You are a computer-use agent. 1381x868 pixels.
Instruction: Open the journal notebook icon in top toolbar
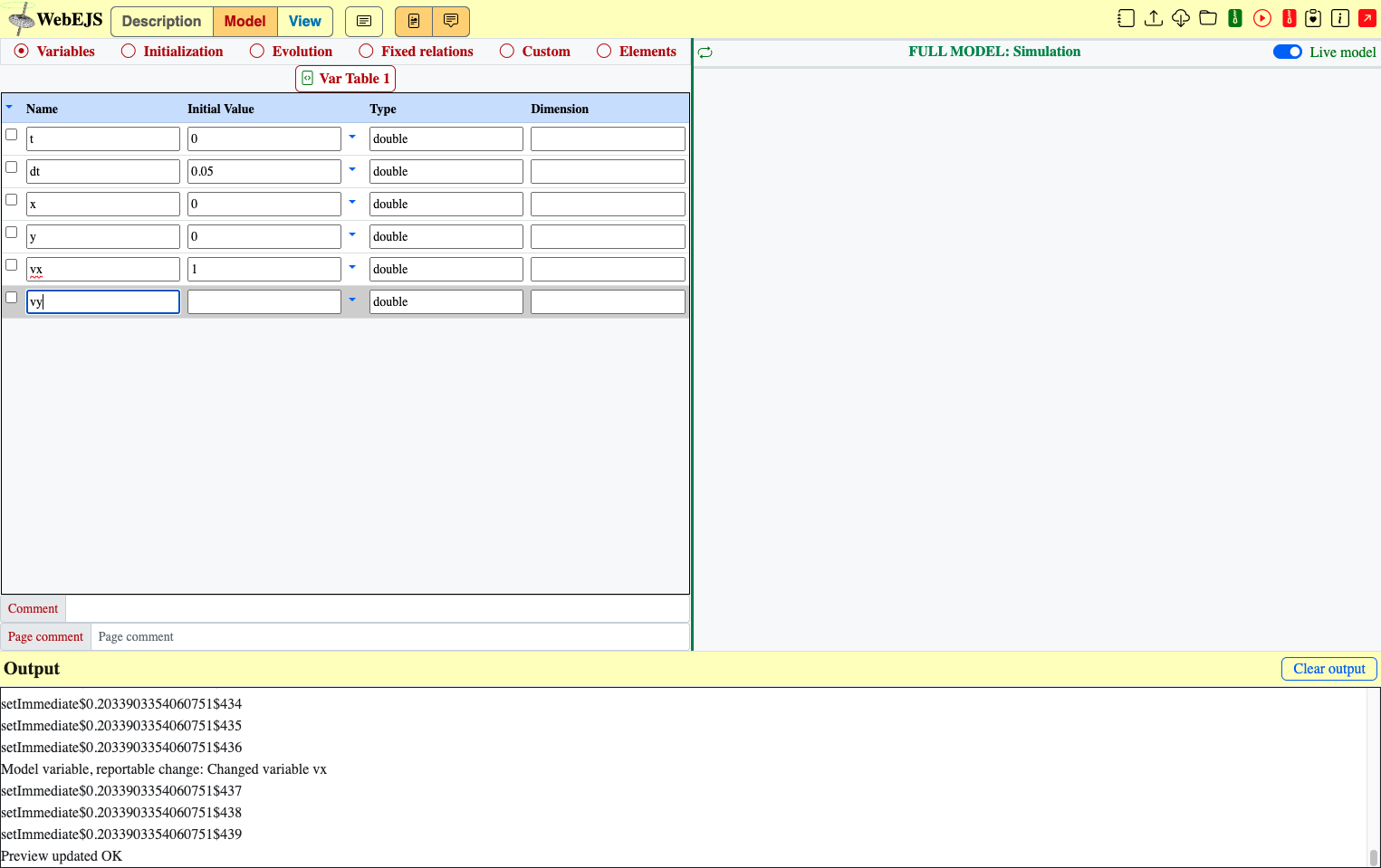(x=1126, y=18)
